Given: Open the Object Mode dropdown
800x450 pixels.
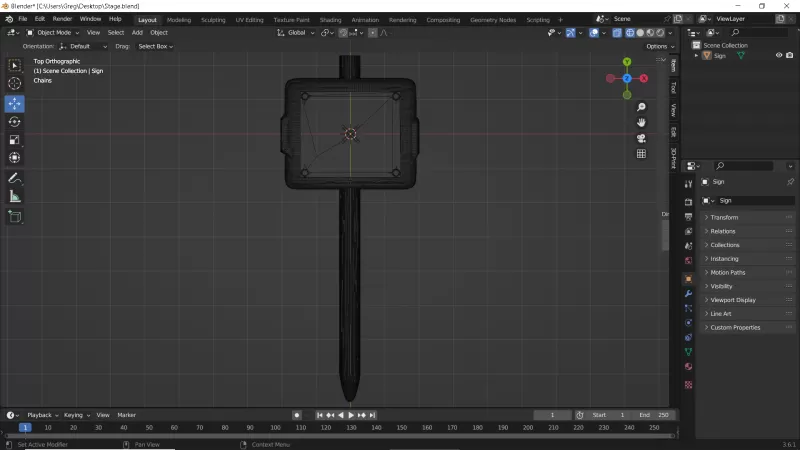Looking at the screenshot, I should [x=54, y=33].
